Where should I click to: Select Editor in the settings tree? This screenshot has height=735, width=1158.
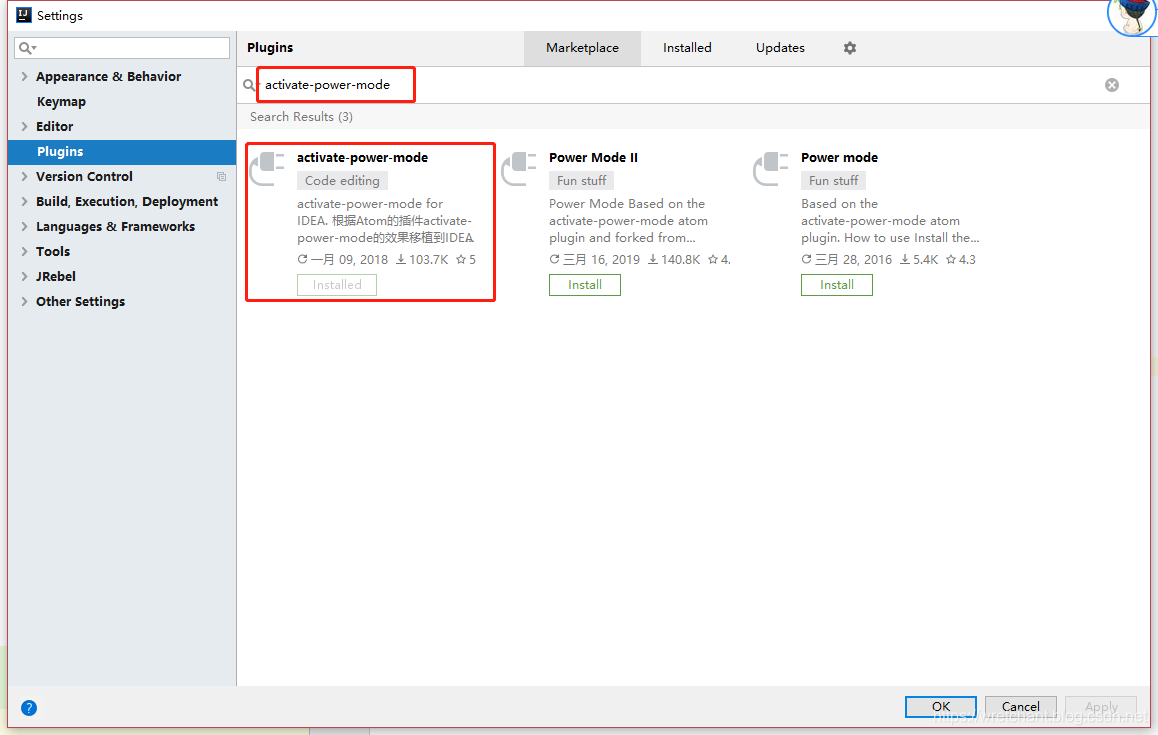55,126
